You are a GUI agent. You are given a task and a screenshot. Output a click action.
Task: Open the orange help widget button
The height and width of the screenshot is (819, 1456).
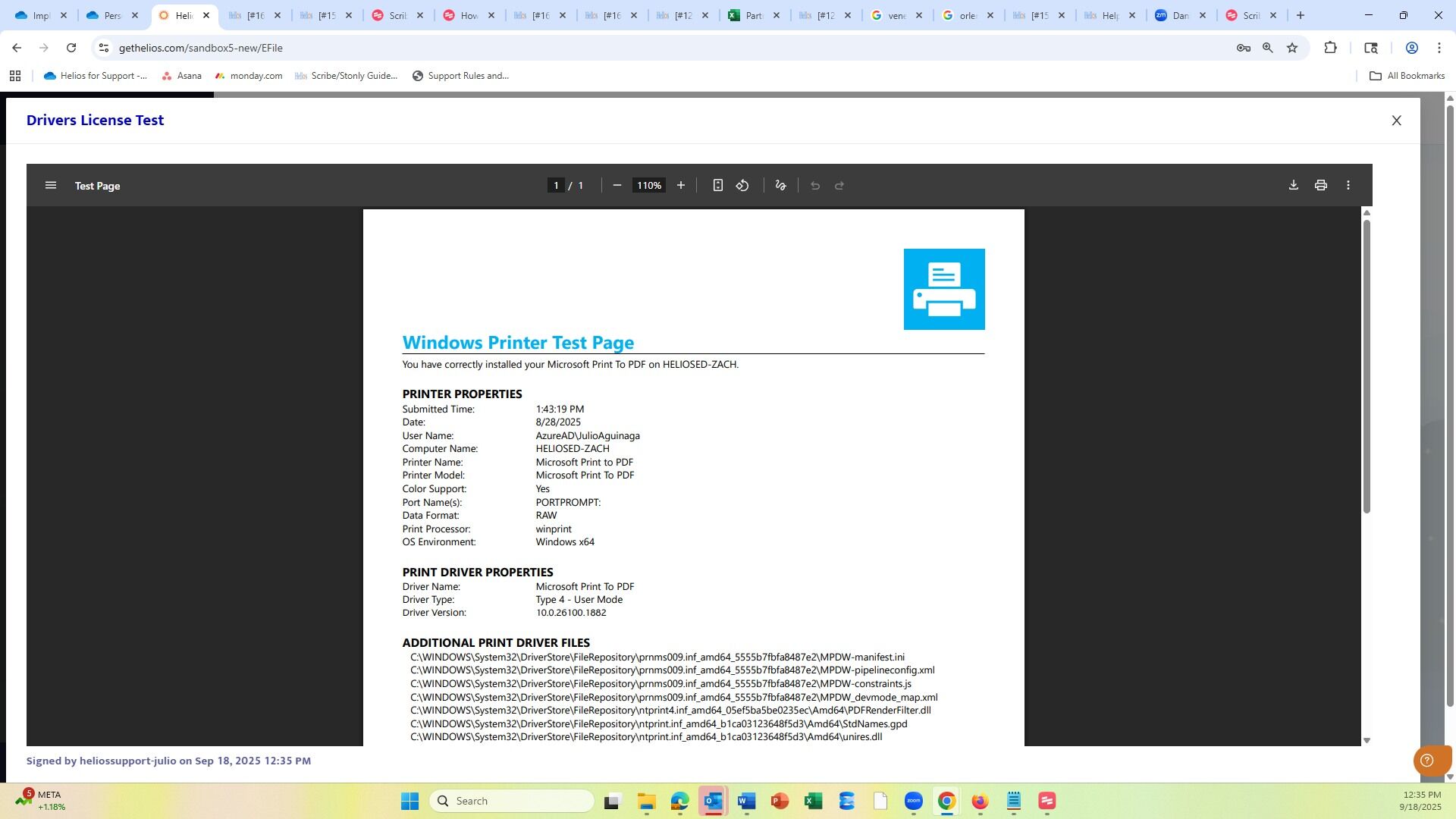click(1427, 761)
